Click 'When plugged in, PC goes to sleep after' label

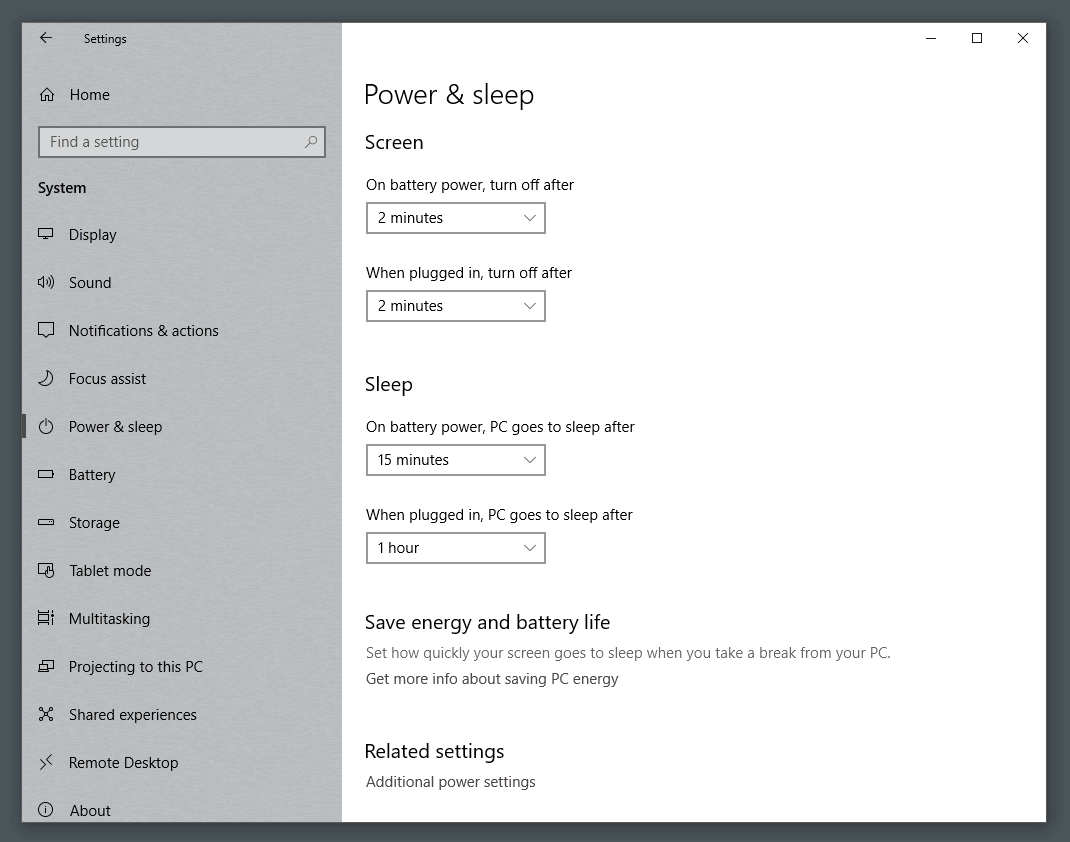499,515
